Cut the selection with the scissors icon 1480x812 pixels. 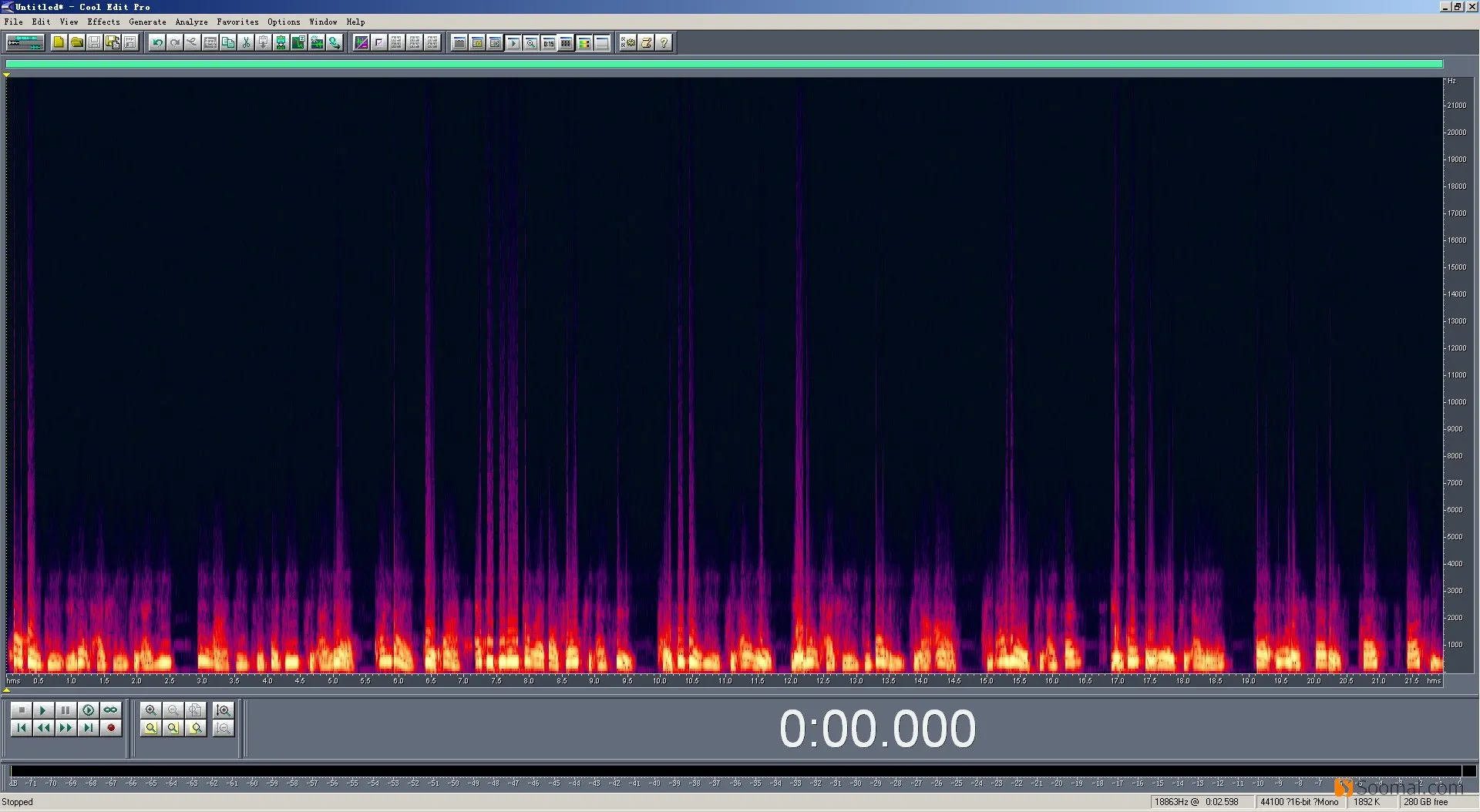pos(246,42)
